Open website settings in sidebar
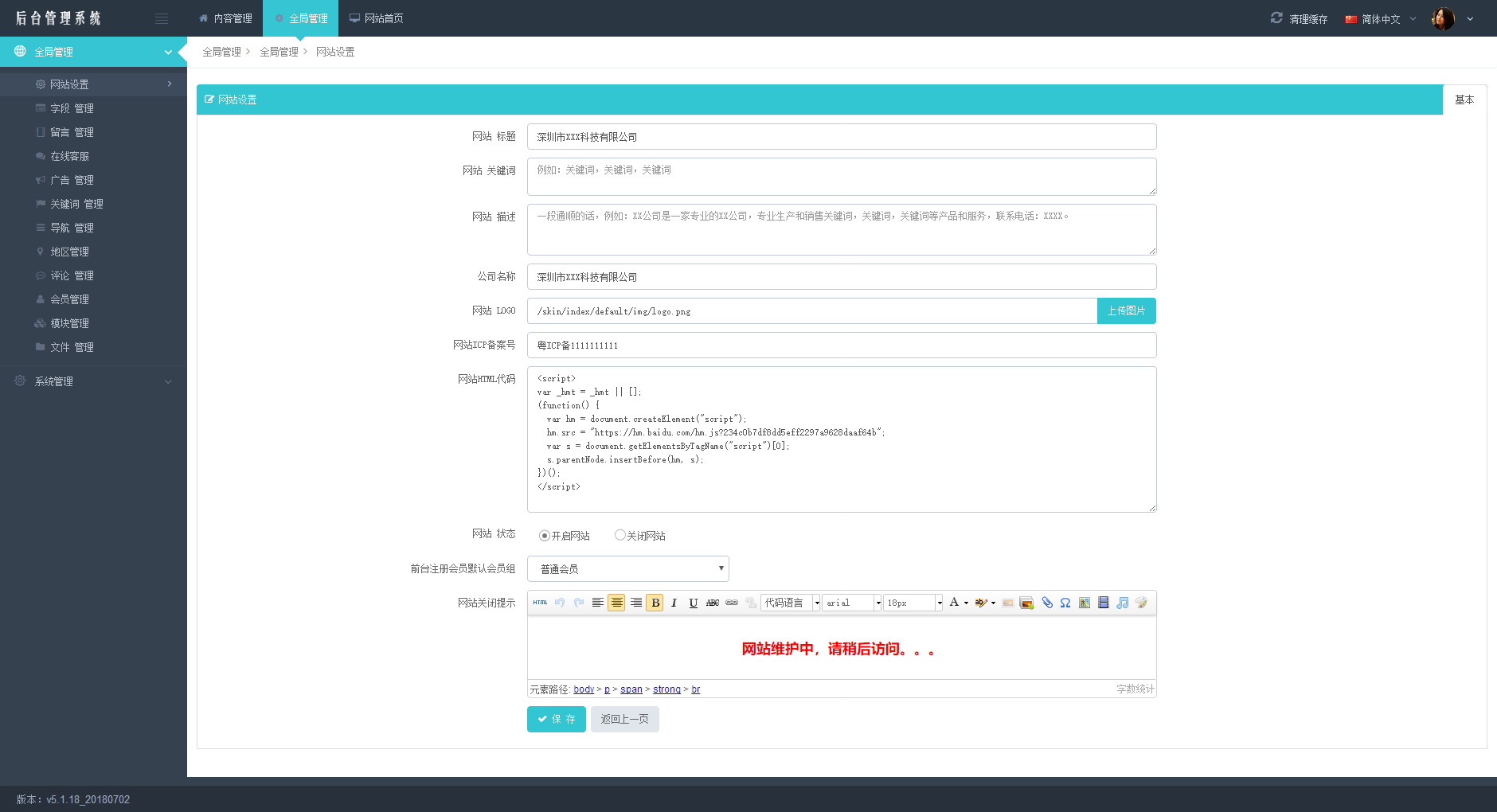Image resolution: width=1497 pixels, height=812 pixels. (93, 84)
